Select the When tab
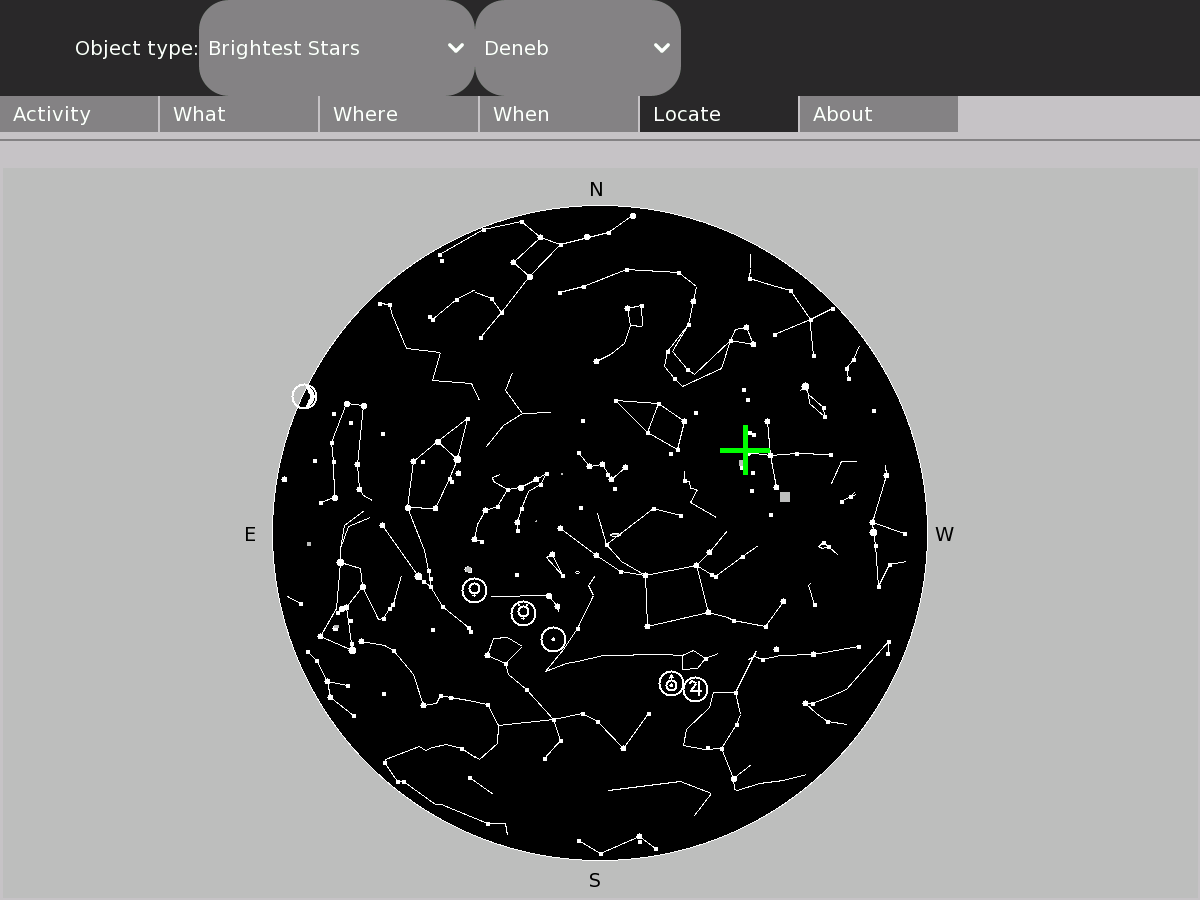Image resolution: width=1200 pixels, height=900 pixels. click(x=559, y=114)
